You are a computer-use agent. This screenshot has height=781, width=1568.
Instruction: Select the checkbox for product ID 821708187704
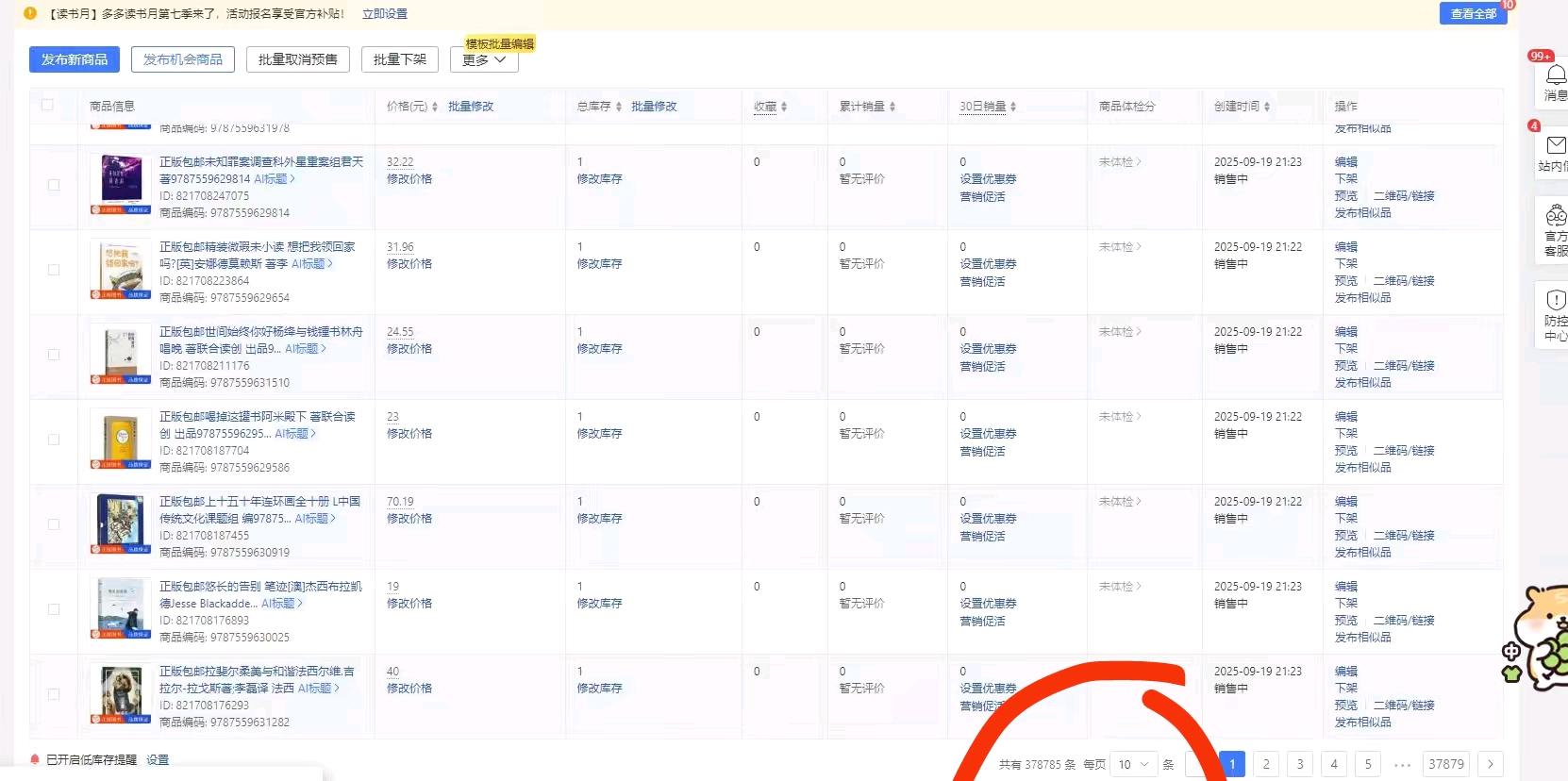click(x=54, y=440)
